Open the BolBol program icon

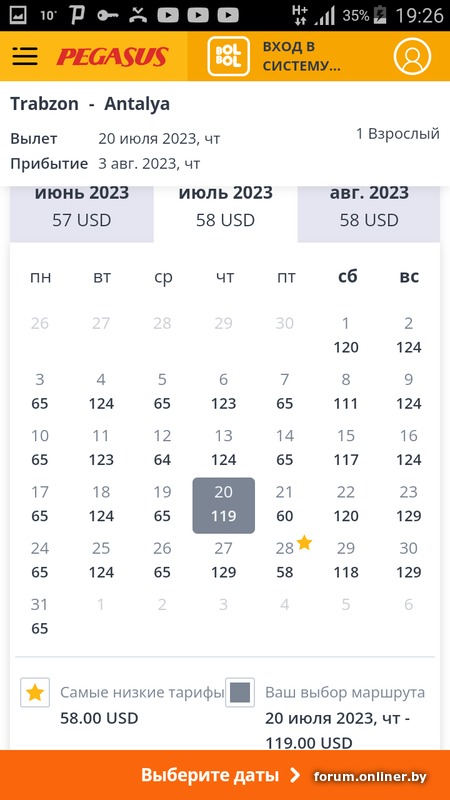[229, 56]
